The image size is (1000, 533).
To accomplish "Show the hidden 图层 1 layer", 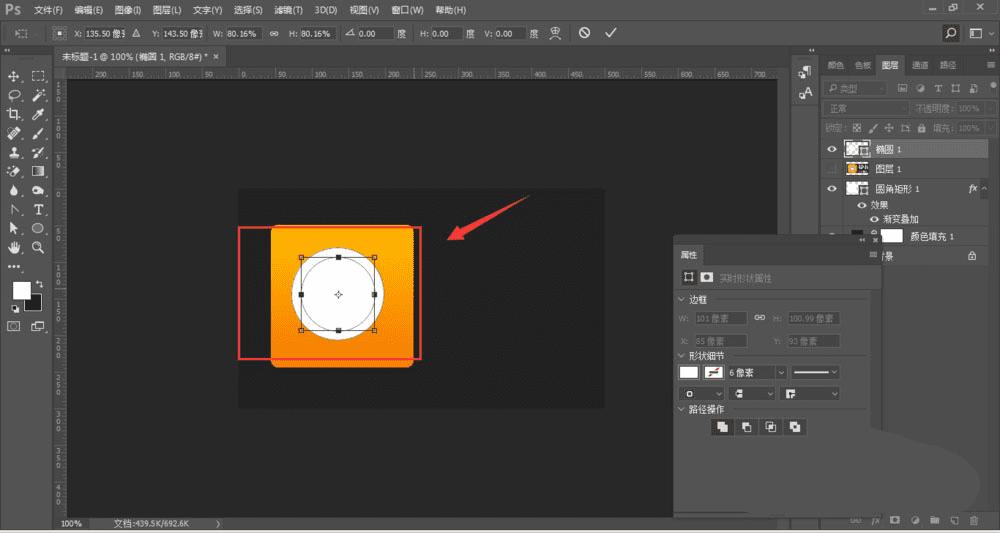I will pyautogui.click(x=832, y=169).
